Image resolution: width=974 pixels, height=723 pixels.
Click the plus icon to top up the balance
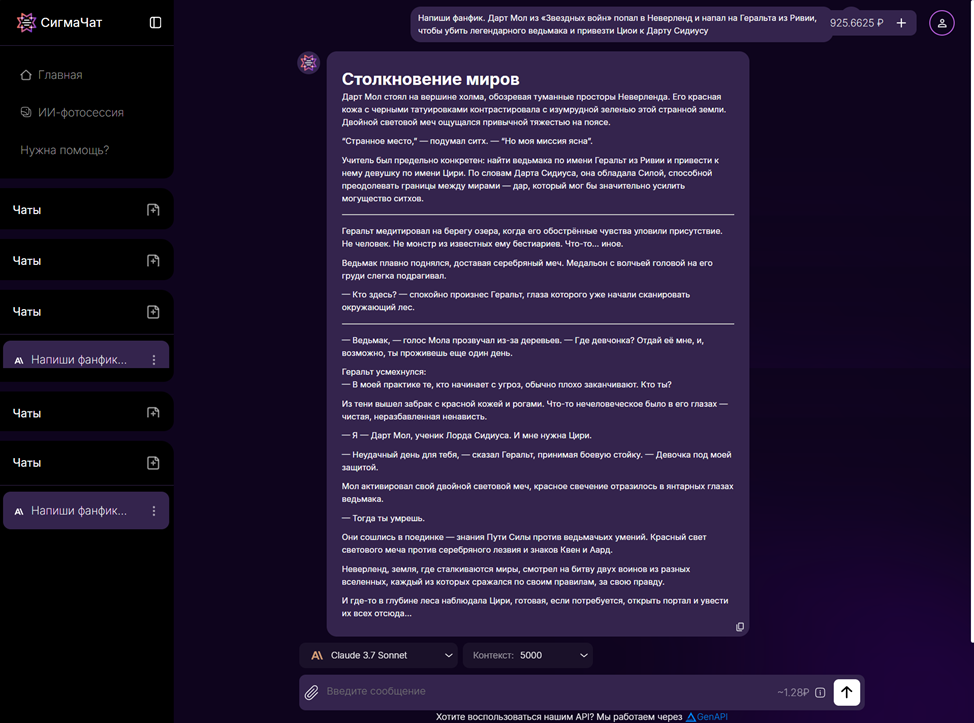coord(901,23)
